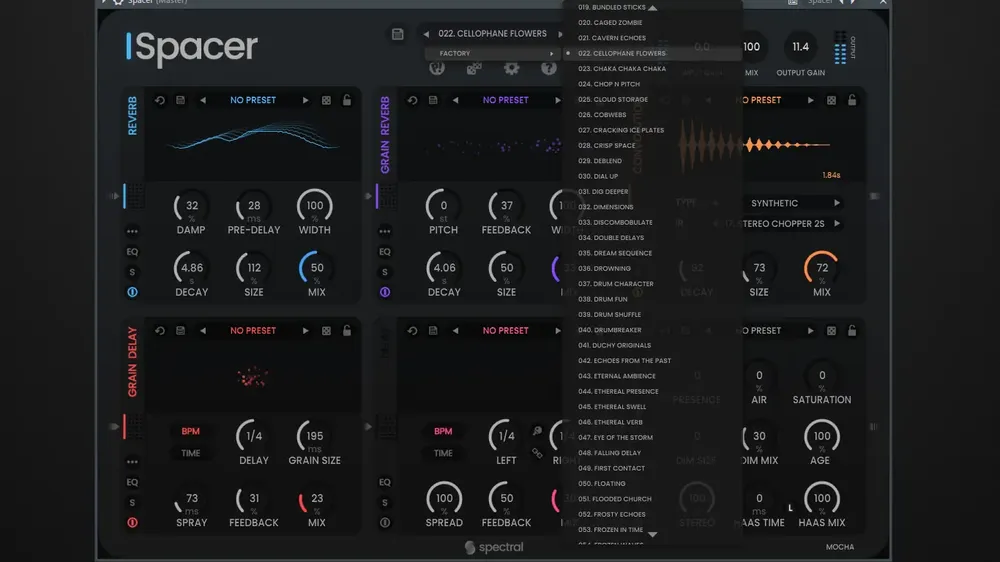Save the Grain Delay module preset
Image resolution: width=1000 pixels, height=562 pixels.
(180, 330)
